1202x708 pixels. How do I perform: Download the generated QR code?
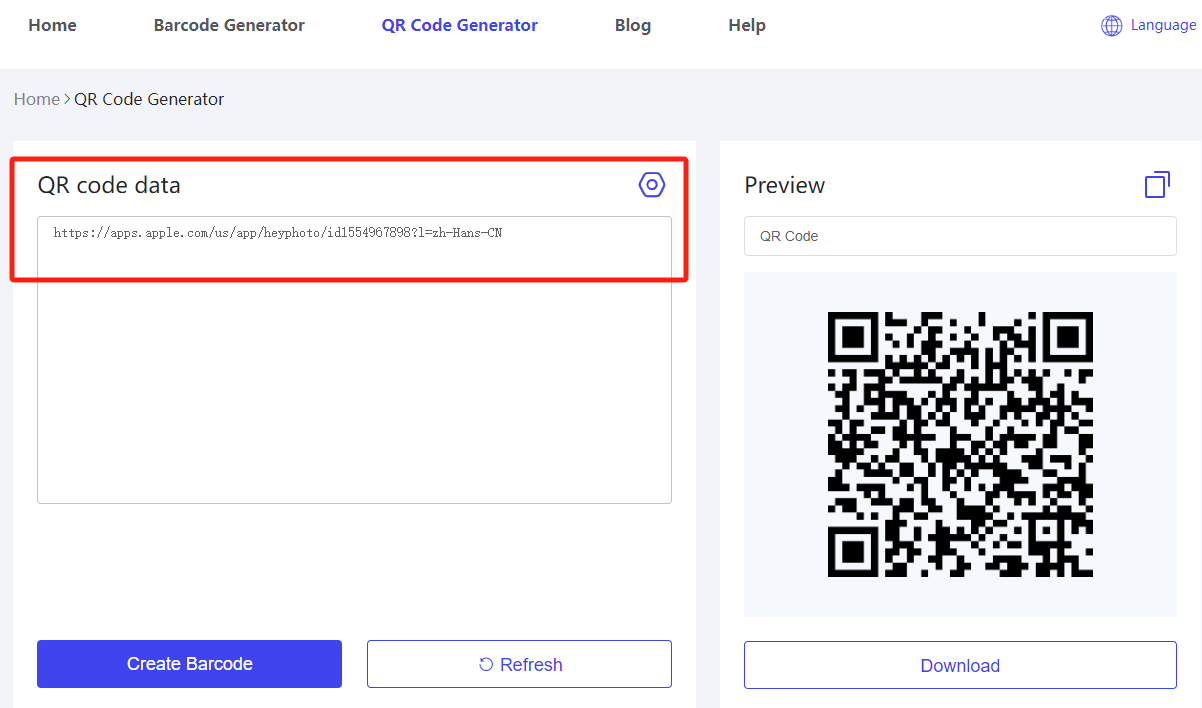pos(960,665)
